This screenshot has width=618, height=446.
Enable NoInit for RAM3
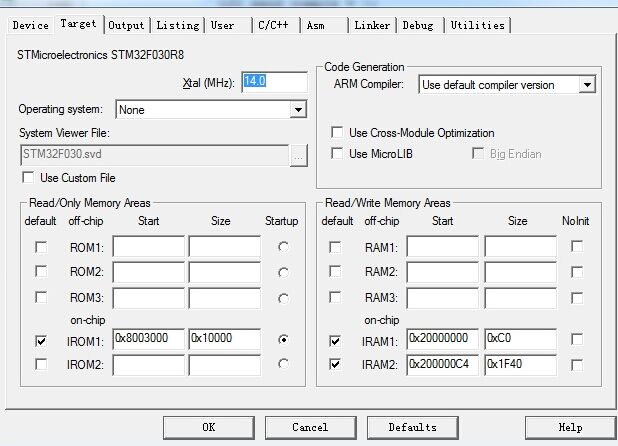tap(577, 298)
